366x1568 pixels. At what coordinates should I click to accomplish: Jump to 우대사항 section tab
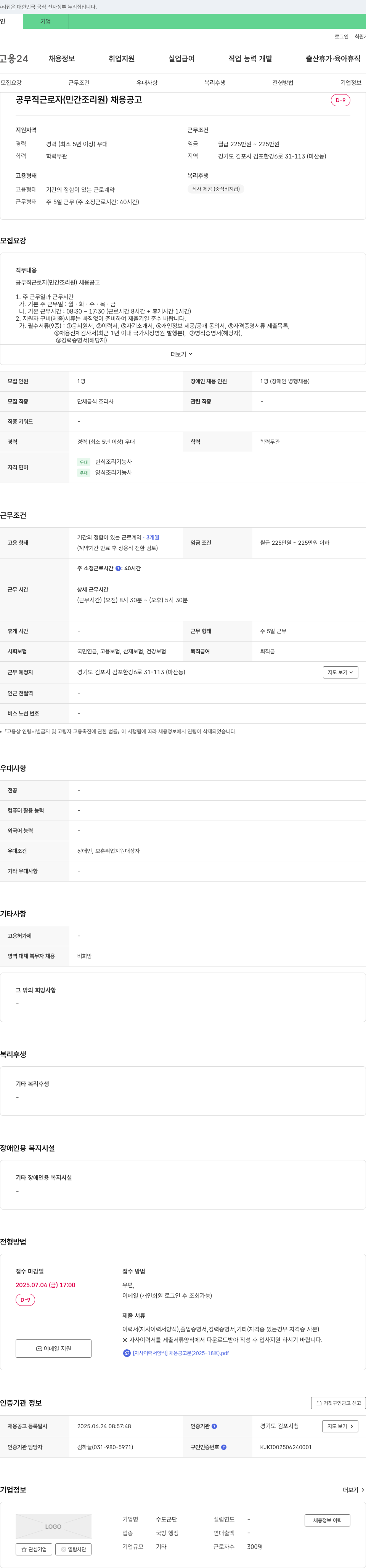coord(147,83)
